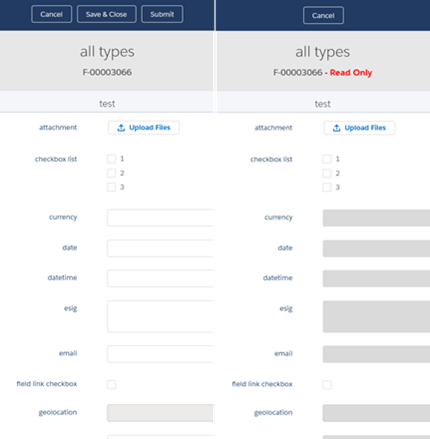
Task: Click the editable esig signature box
Action: (160, 316)
